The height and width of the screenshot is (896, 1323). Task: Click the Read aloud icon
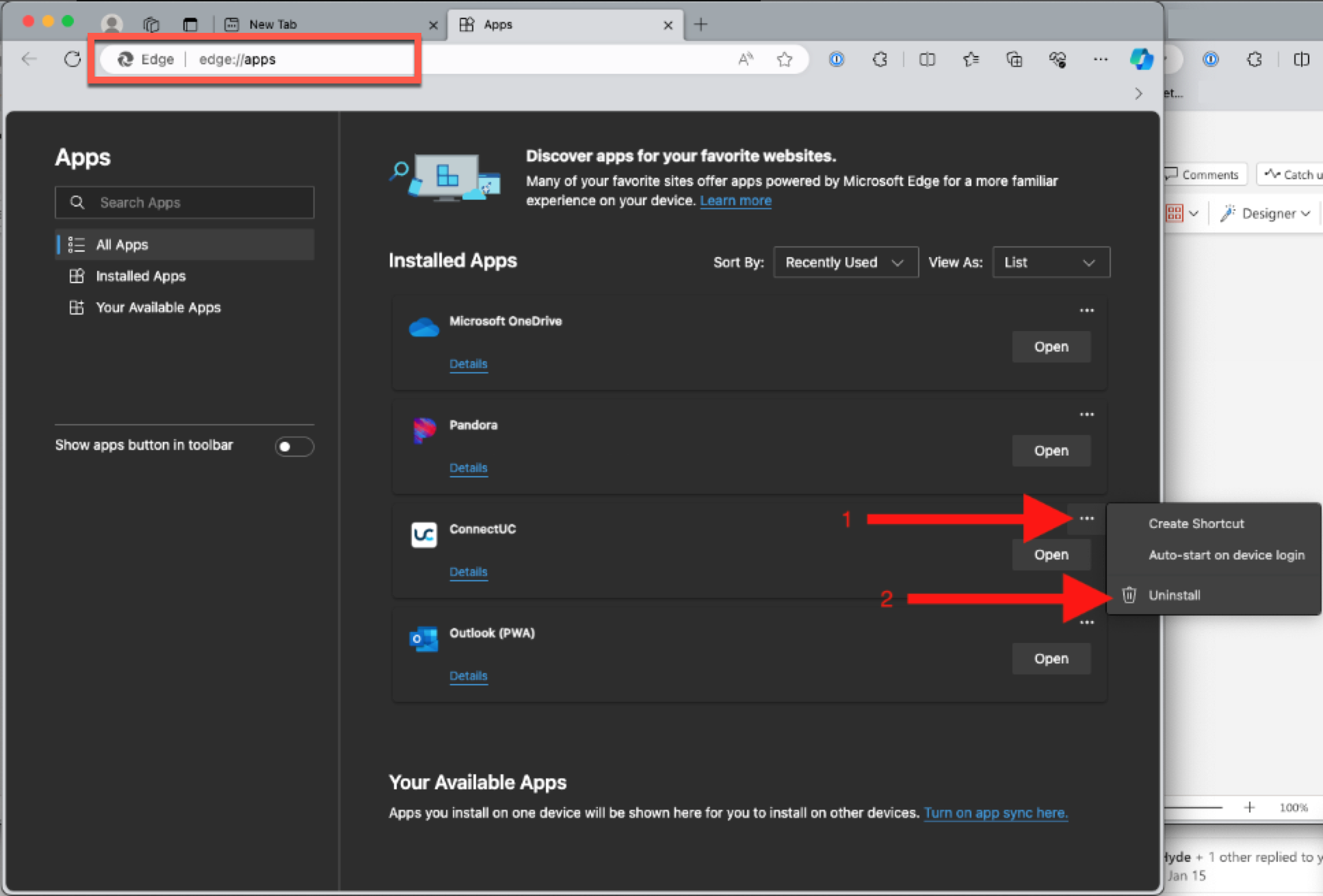point(745,60)
